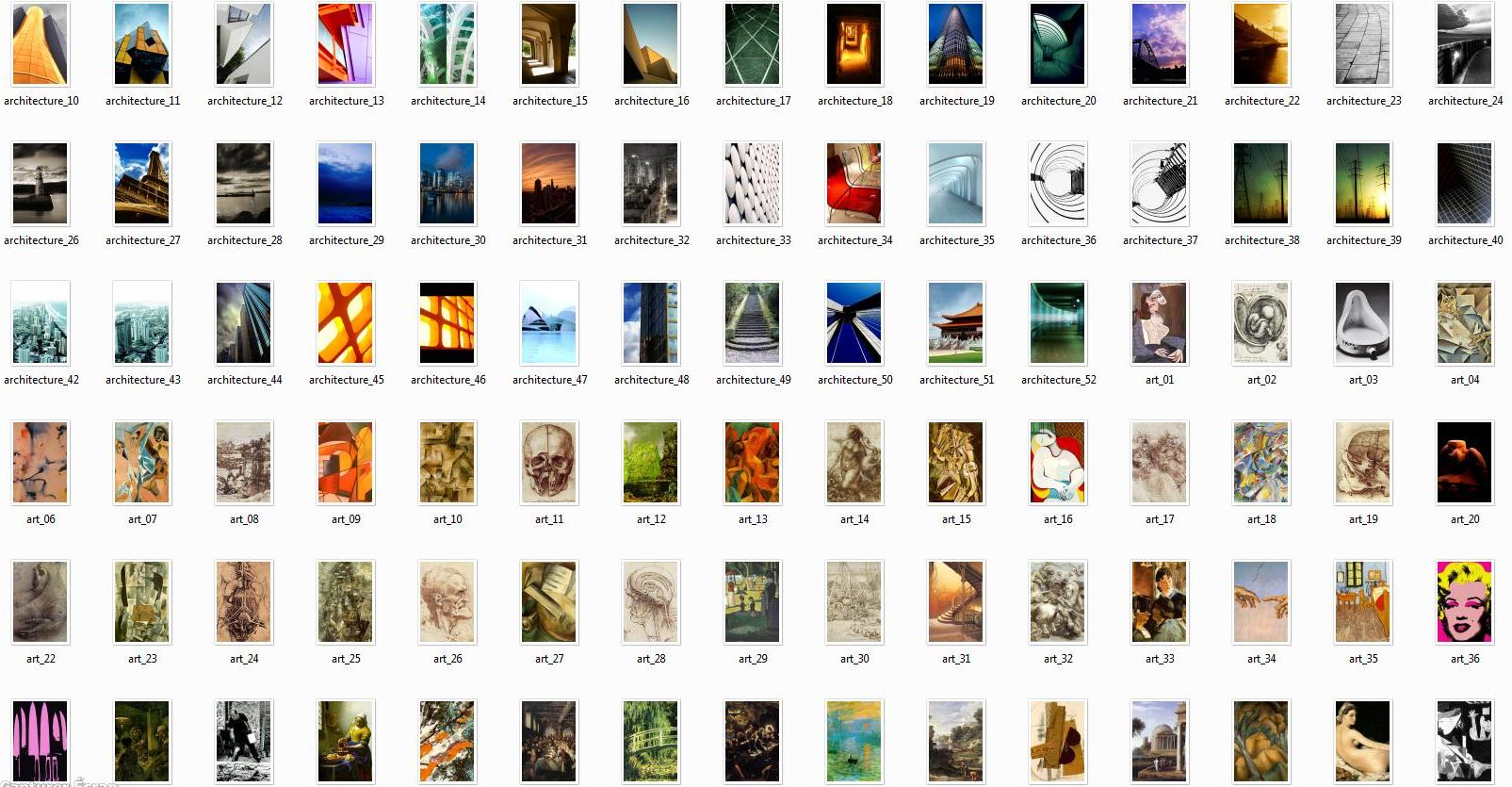This screenshot has width=1512, height=787.
Task: Select the architecture_39 power lines thumbnail
Action: coord(1363,184)
